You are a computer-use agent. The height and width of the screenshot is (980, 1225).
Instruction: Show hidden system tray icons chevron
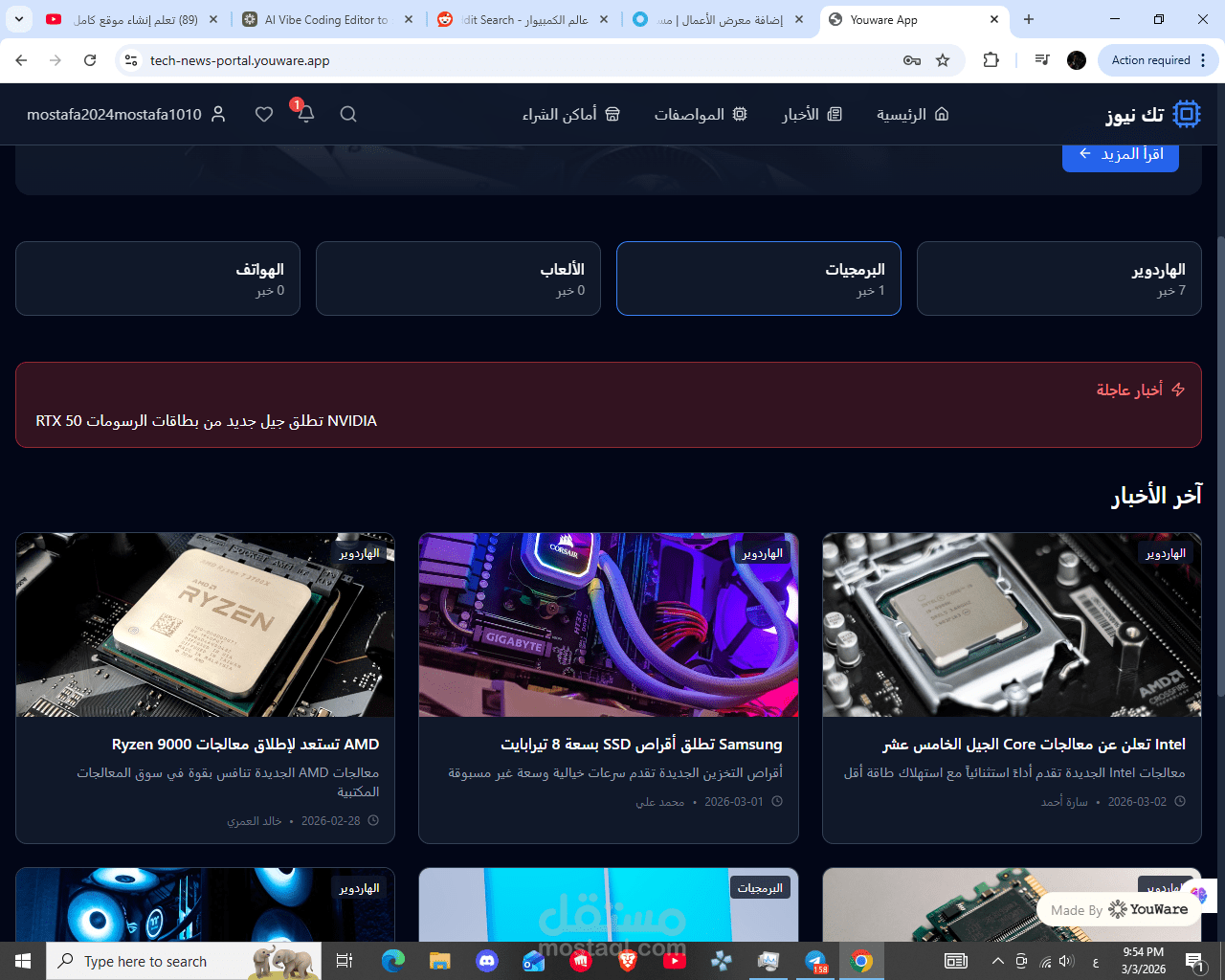pos(997,961)
